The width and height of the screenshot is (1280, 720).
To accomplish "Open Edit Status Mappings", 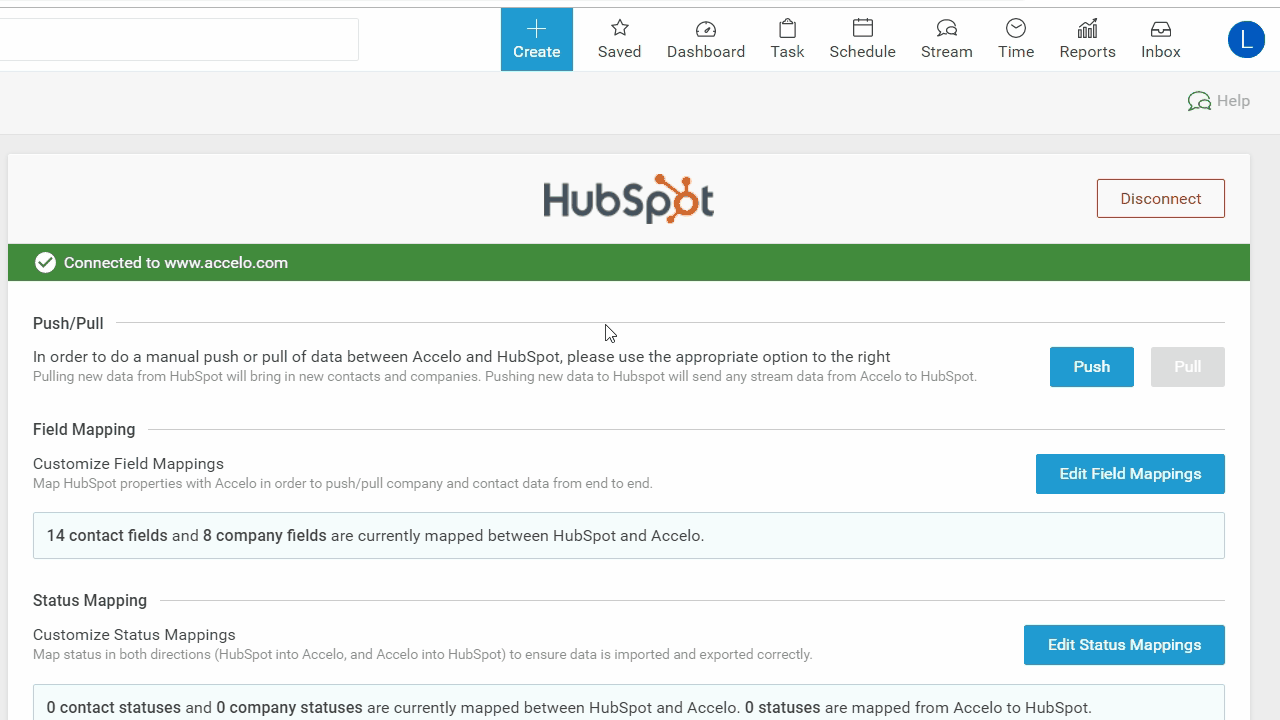I will pos(1124,645).
